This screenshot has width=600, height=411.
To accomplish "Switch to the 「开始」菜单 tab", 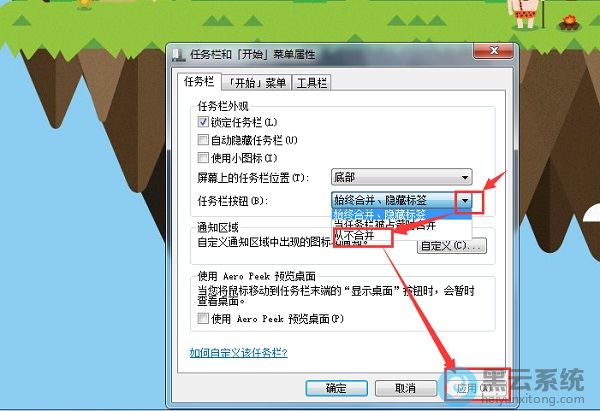I will pos(257,83).
